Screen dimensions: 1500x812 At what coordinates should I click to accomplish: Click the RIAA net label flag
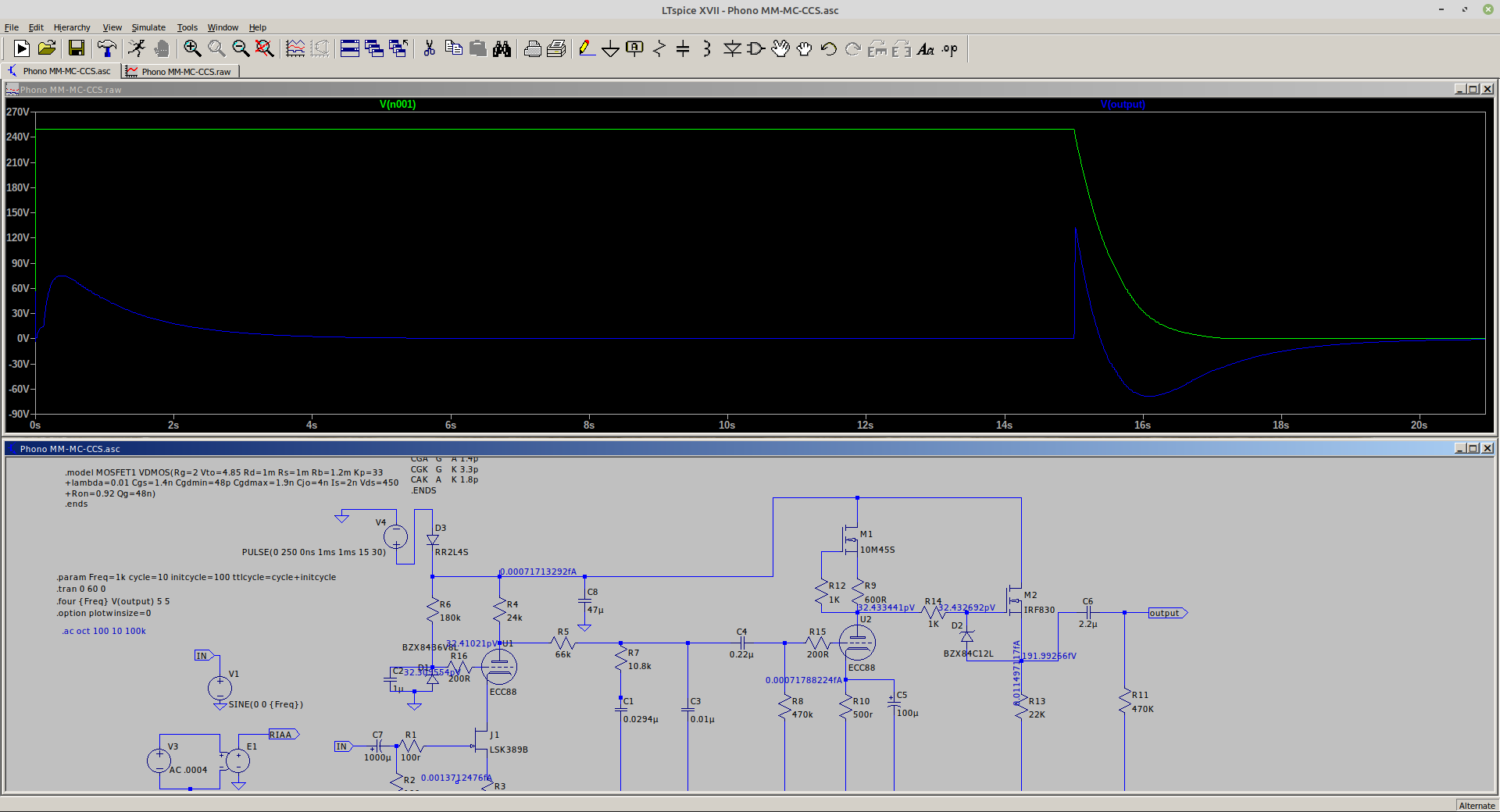tap(284, 735)
